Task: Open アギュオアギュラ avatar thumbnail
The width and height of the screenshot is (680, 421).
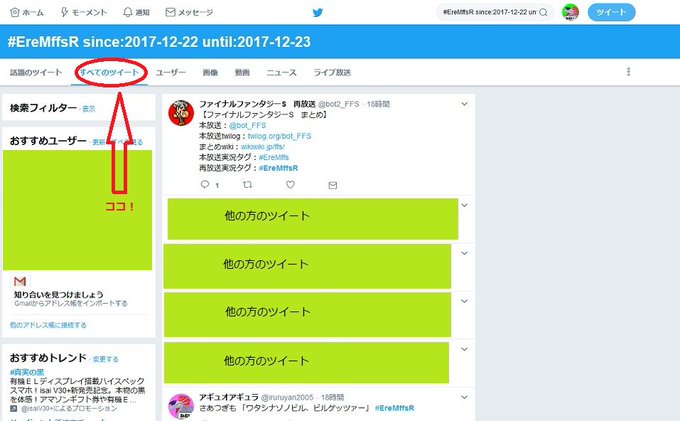Action: pos(181,406)
